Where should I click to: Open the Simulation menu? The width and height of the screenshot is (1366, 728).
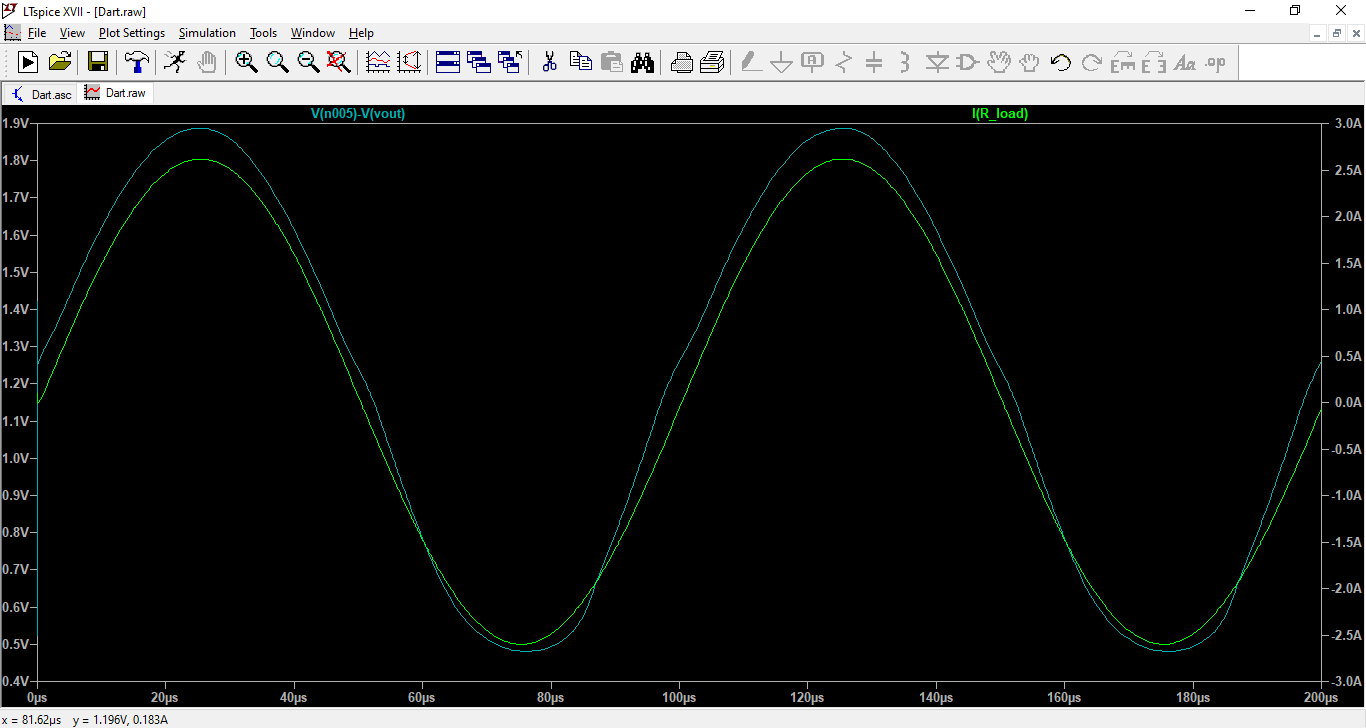pos(207,33)
